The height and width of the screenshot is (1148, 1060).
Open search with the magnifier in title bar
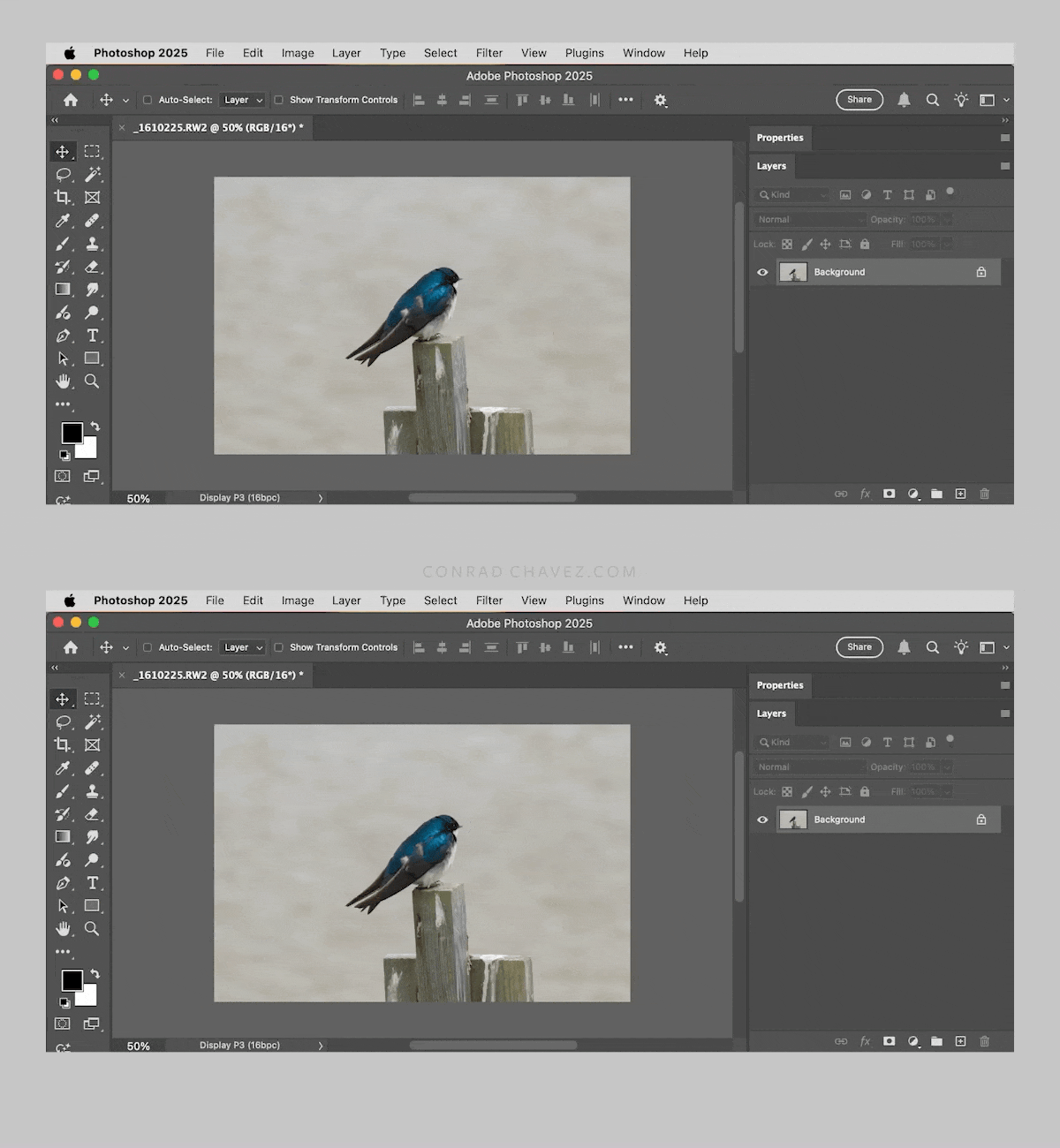(932, 100)
